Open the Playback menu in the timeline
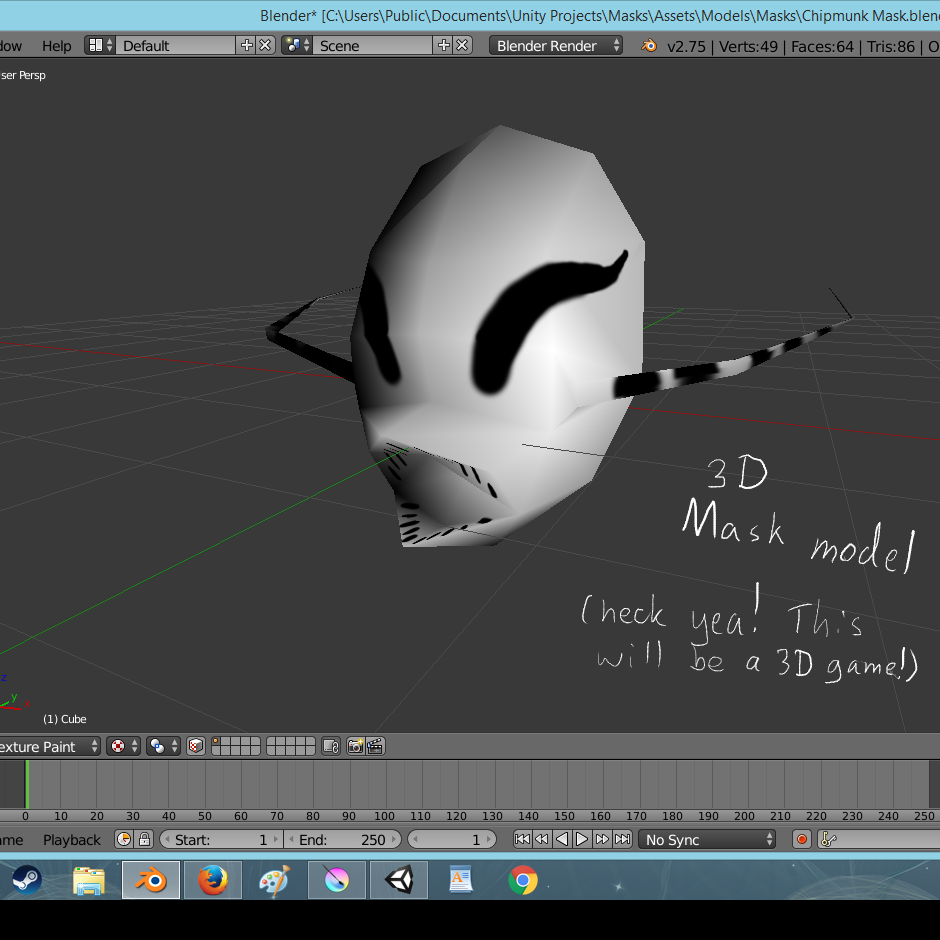 point(71,840)
